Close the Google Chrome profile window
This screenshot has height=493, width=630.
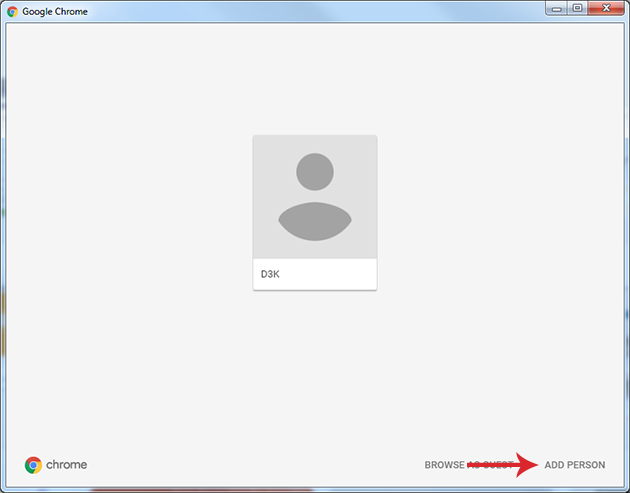[x=606, y=8]
